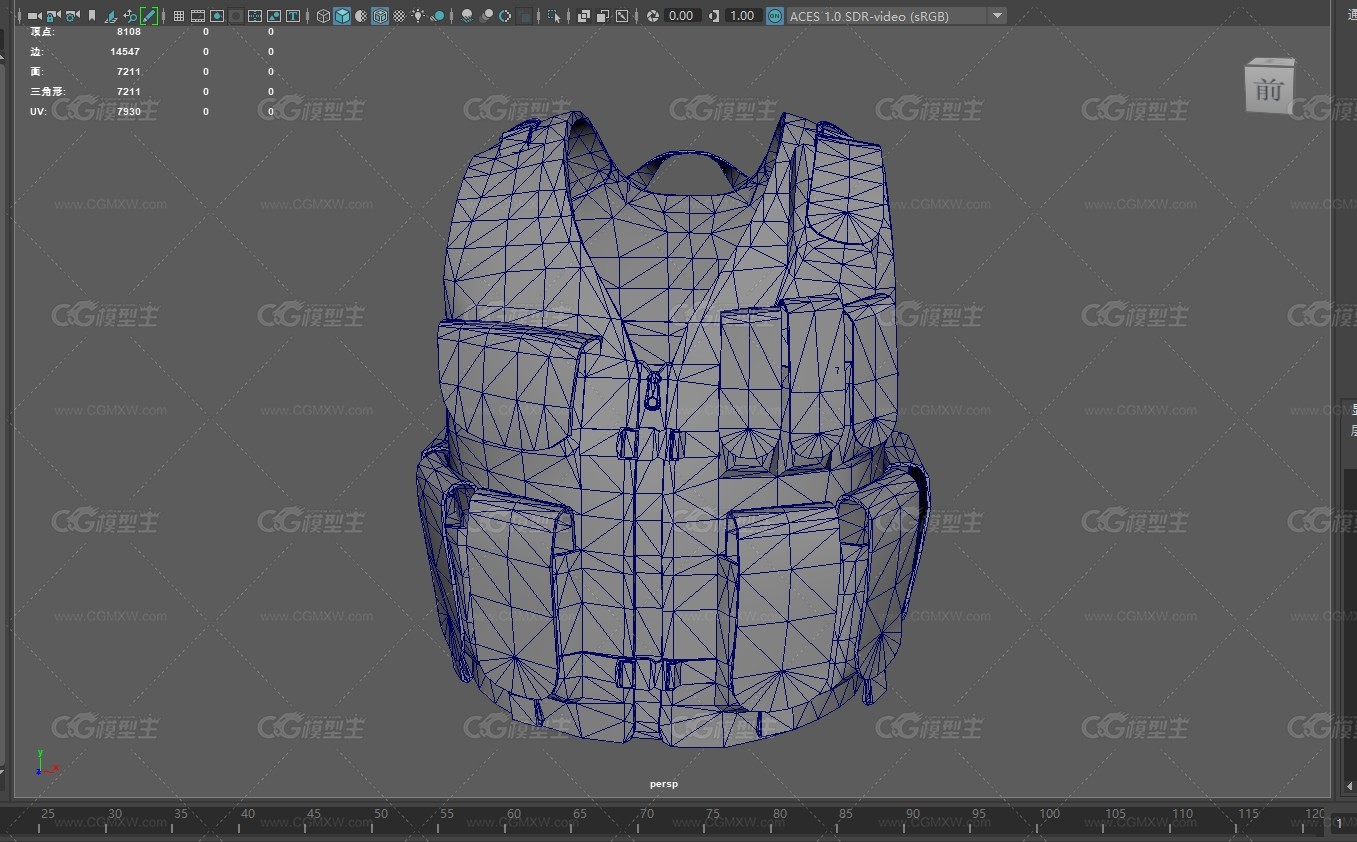Toggle the Gate Mask icon
The width and height of the screenshot is (1357, 842).
click(x=236, y=16)
